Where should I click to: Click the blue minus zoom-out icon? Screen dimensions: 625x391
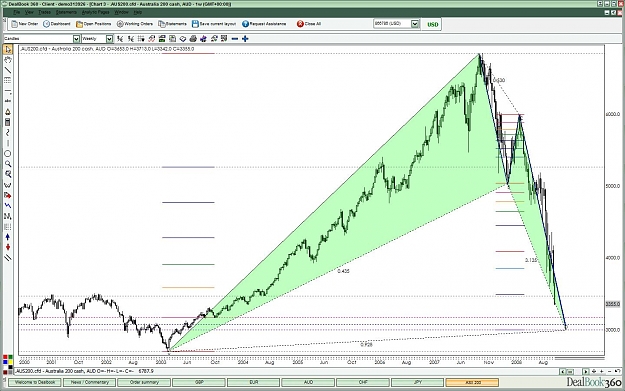235,39
